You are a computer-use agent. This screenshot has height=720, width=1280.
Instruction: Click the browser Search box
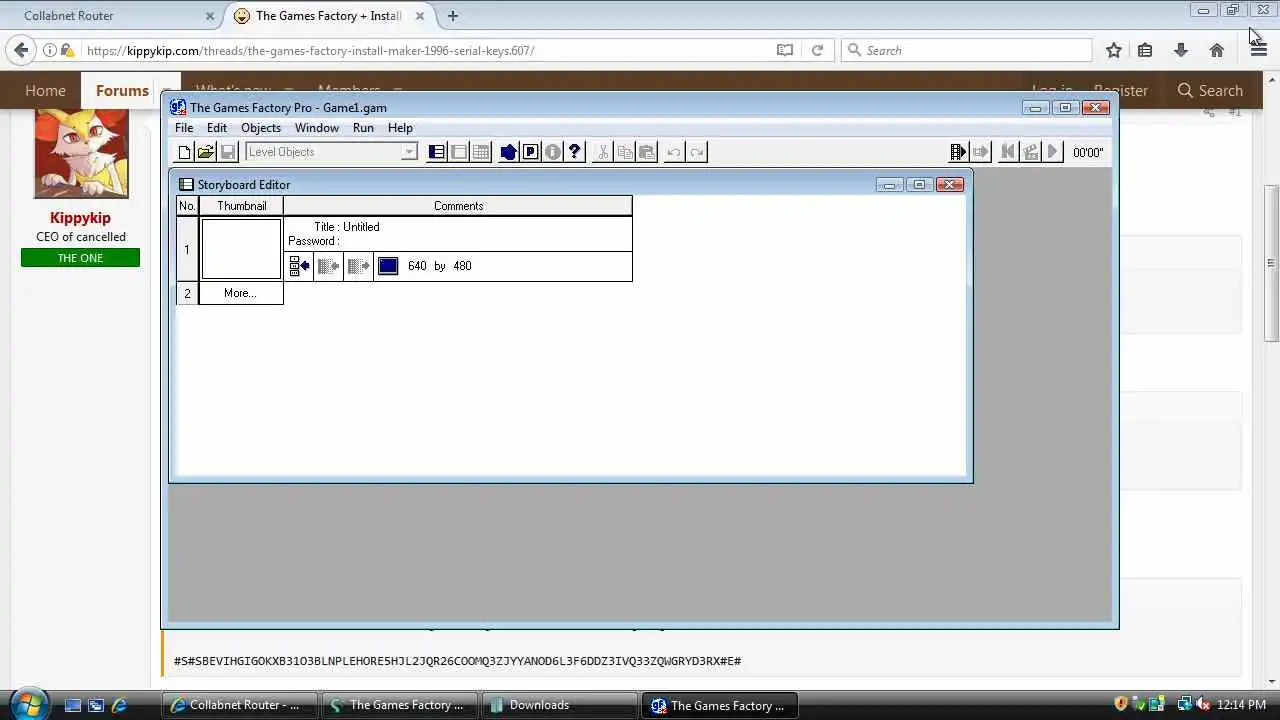(966, 50)
